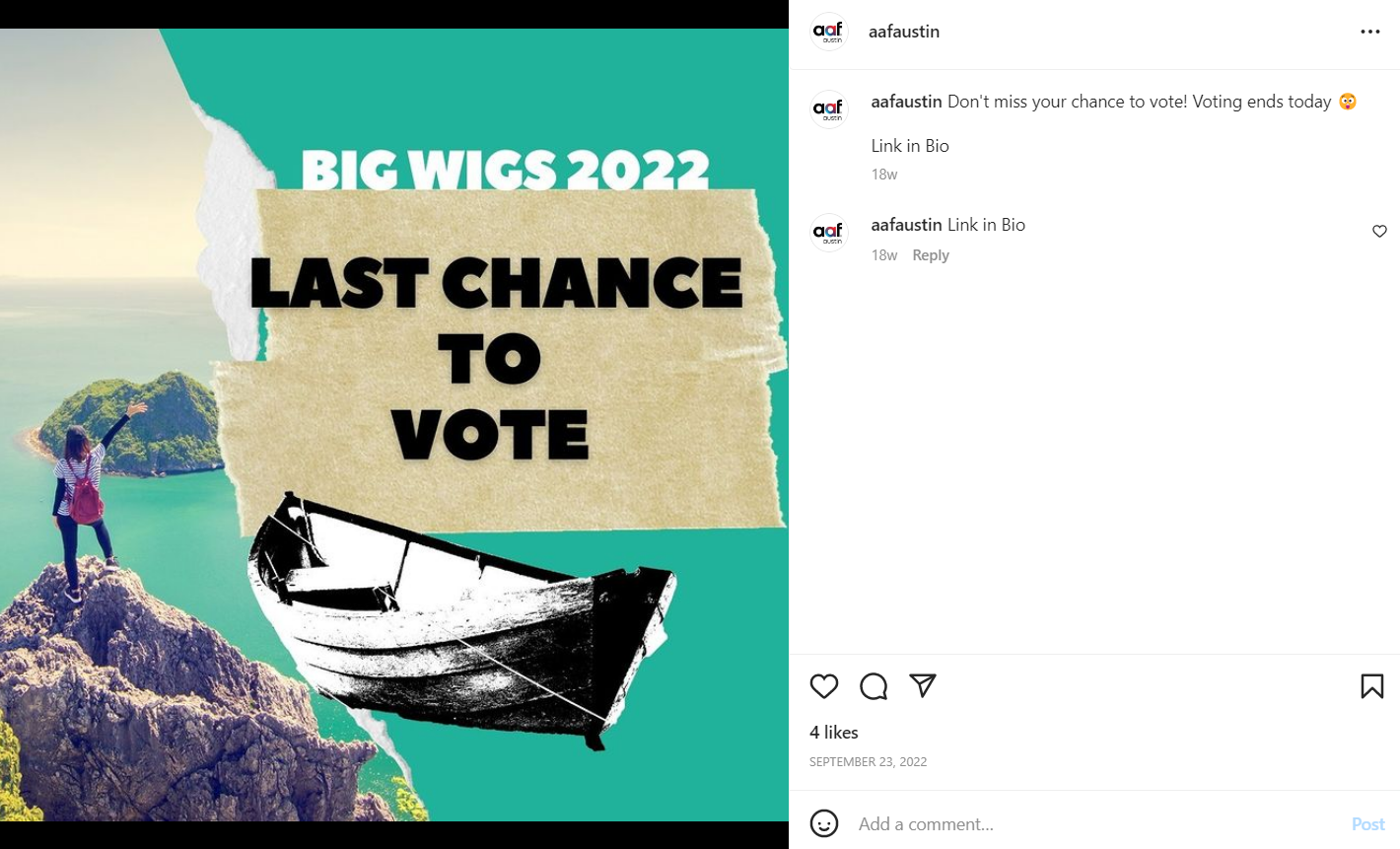
Task: Save the post with the bookmark icon
Action: click(x=1372, y=686)
